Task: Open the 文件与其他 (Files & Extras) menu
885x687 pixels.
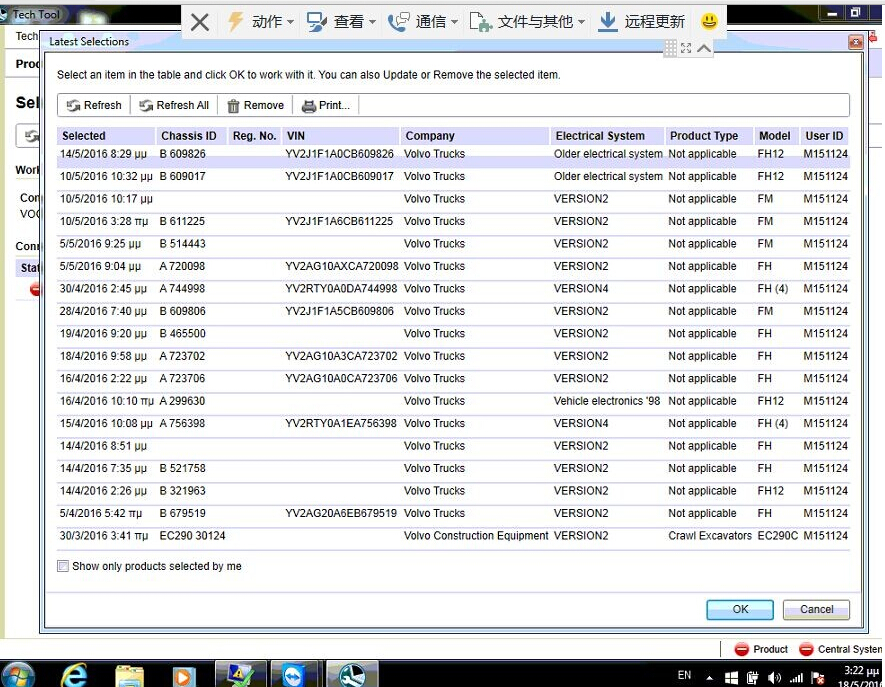Action: tap(528, 22)
